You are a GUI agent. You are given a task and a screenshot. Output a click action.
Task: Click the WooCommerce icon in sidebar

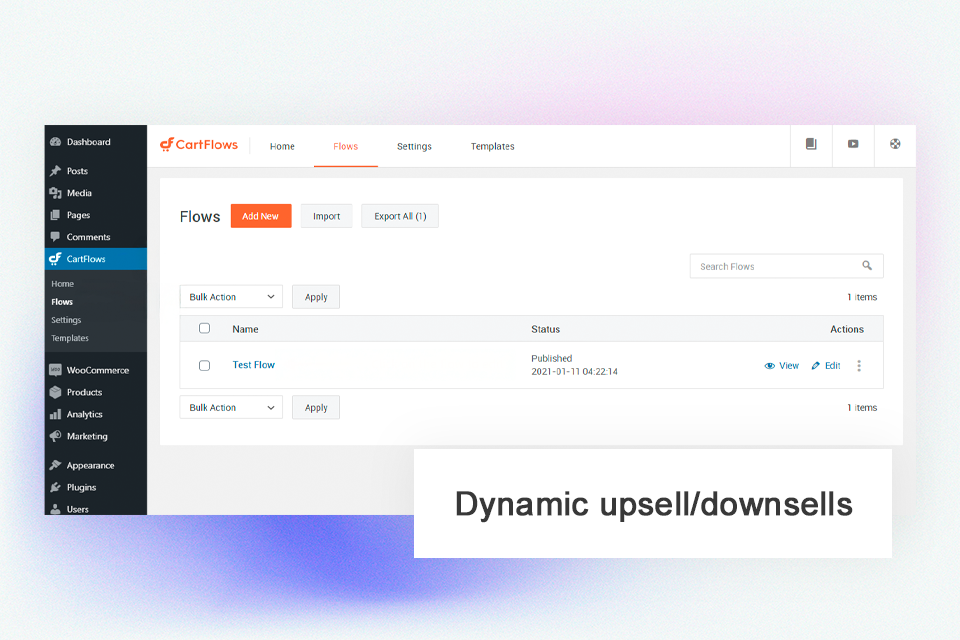pyautogui.click(x=56, y=370)
